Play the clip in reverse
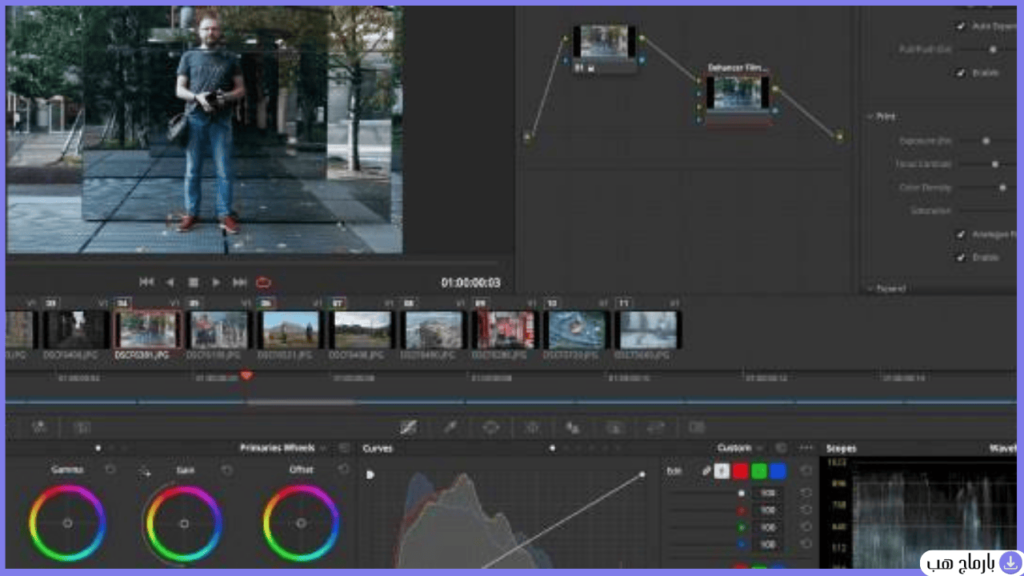 point(170,282)
